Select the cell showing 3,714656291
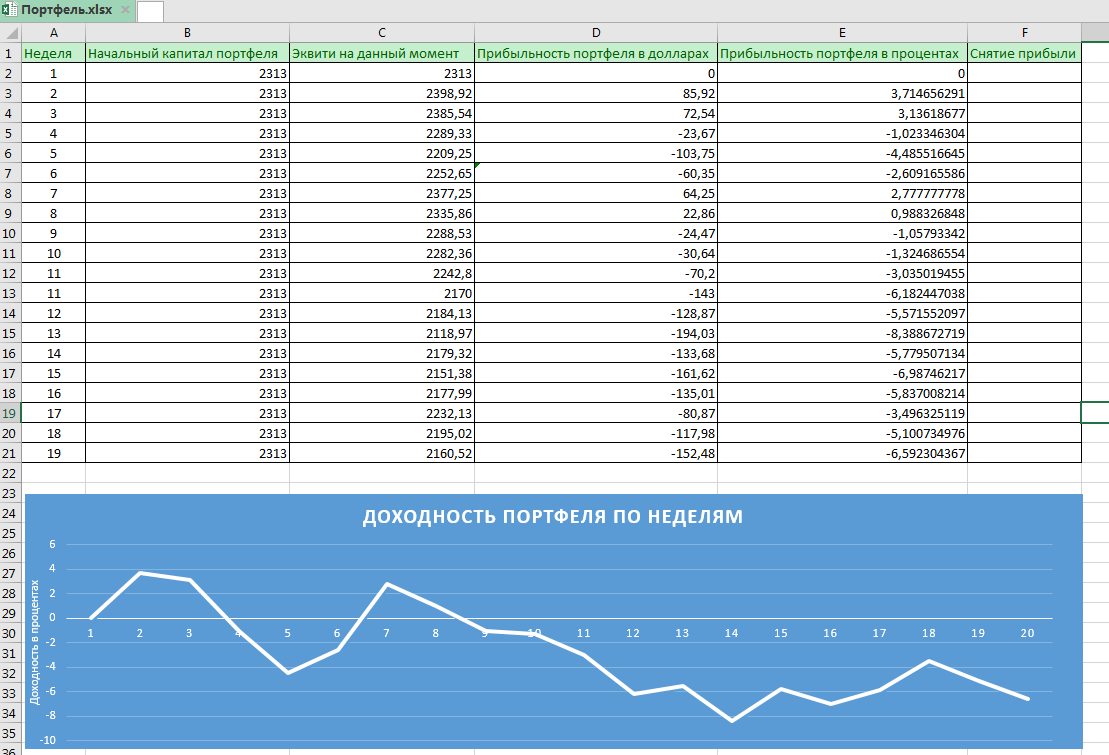This screenshot has width=1109, height=755. point(842,93)
